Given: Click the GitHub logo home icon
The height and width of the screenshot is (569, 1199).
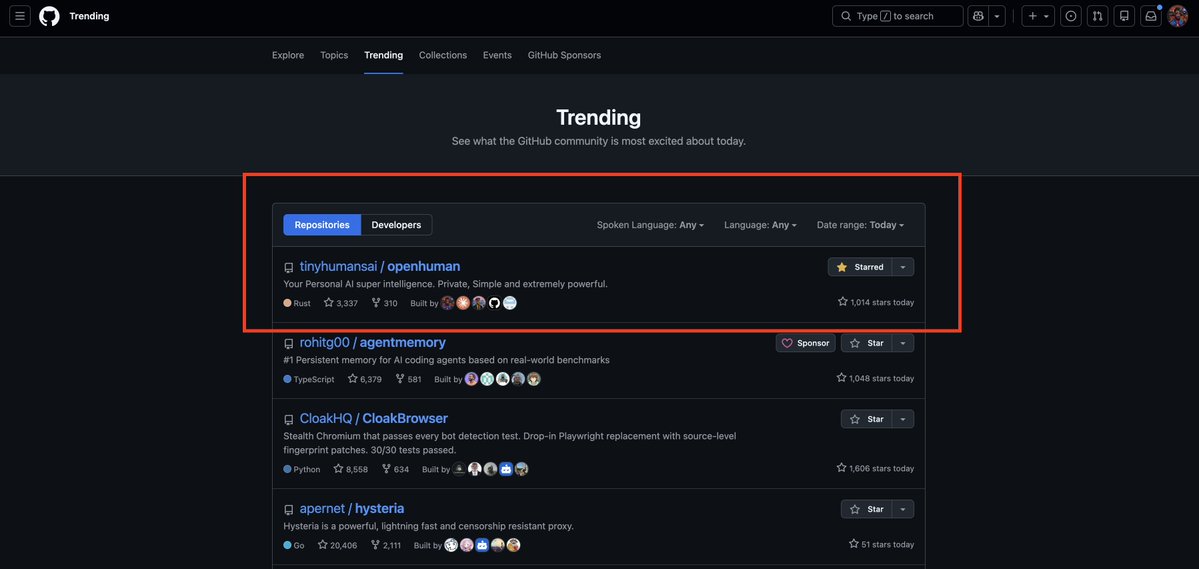Looking at the screenshot, I should click(x=49, y=16).
